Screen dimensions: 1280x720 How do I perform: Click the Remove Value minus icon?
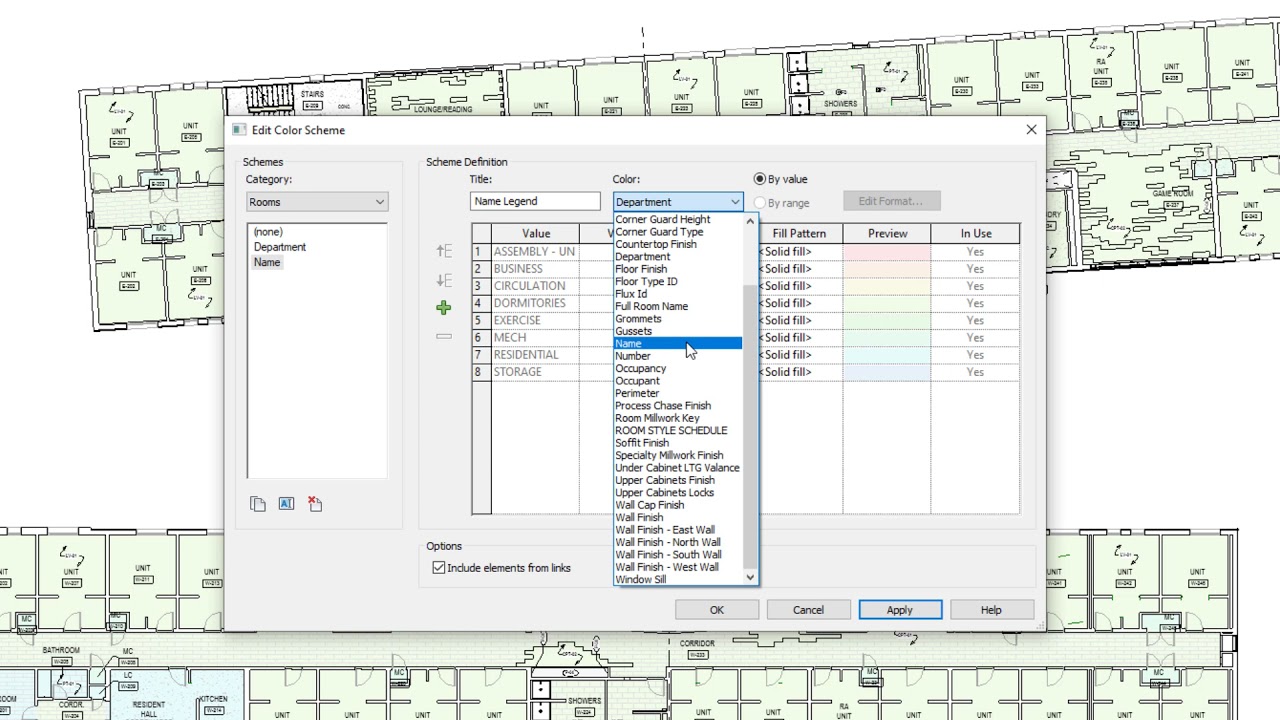[444, 336]
